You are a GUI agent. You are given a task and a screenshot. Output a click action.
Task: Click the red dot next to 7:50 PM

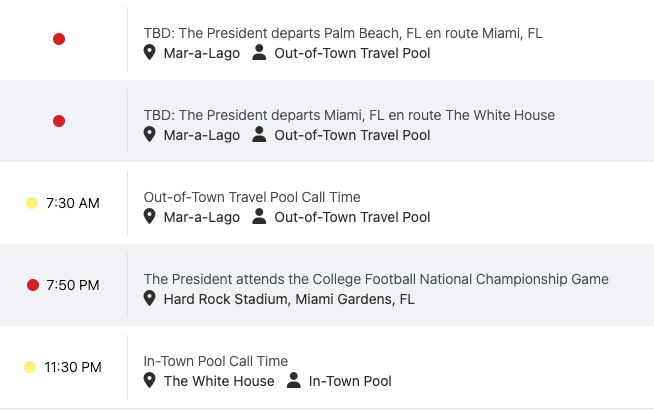point(33,285)
